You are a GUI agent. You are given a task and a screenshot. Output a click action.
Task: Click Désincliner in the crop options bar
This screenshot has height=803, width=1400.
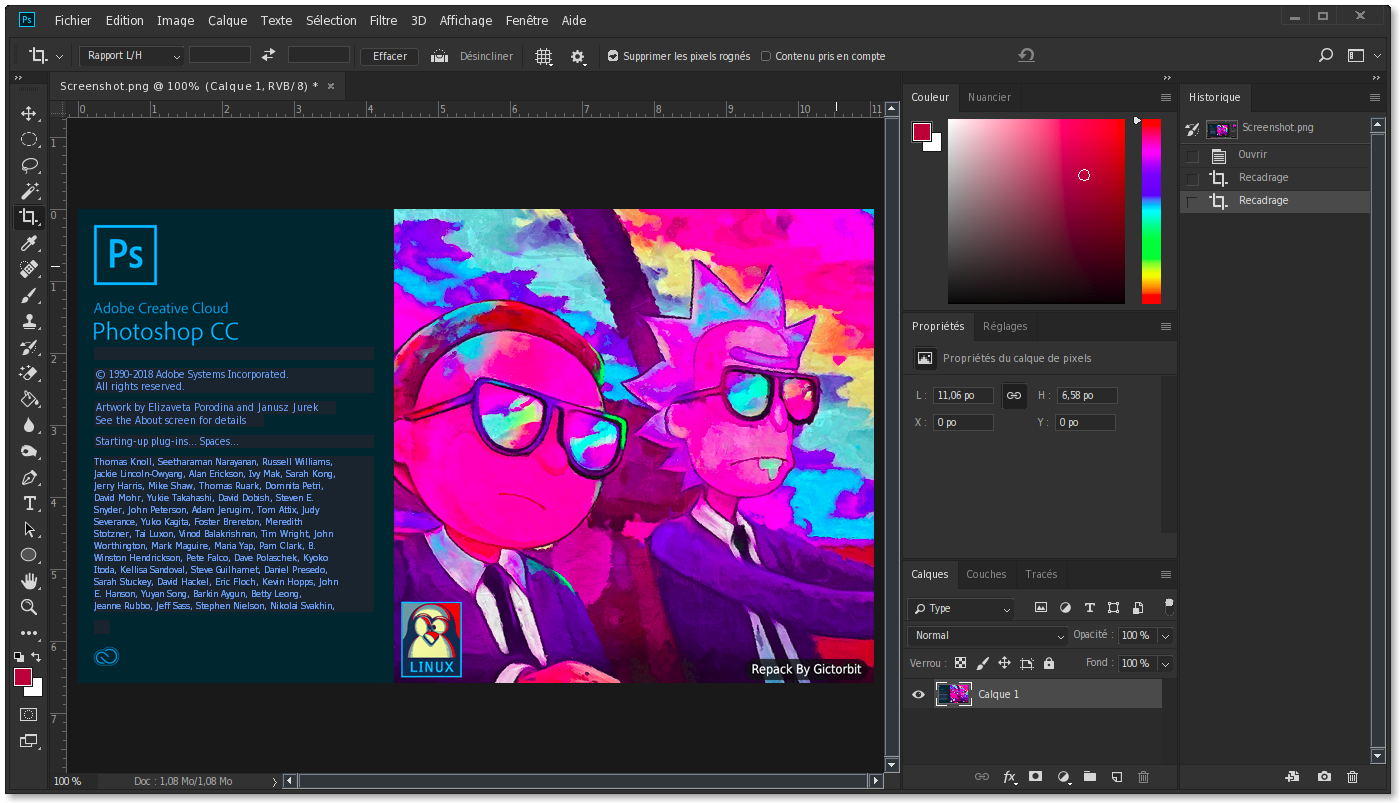point(486,56)
